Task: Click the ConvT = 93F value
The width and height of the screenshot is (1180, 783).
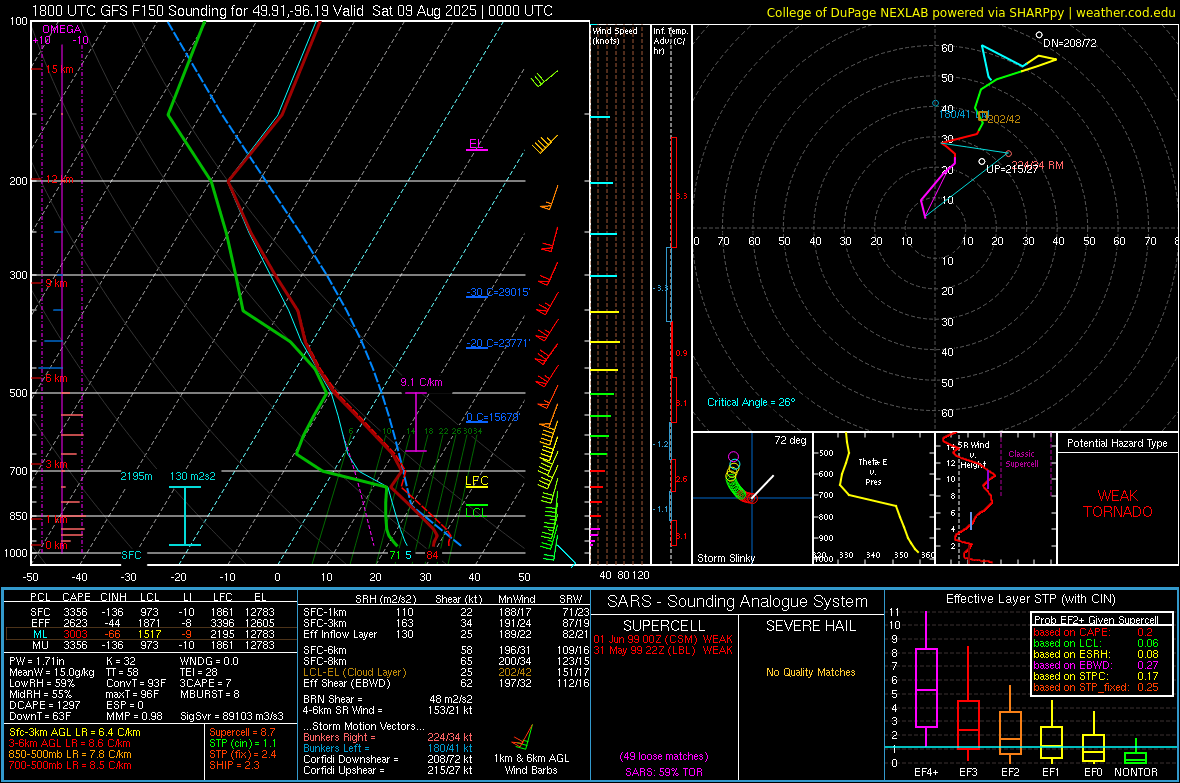Action: tap(136, 684)
